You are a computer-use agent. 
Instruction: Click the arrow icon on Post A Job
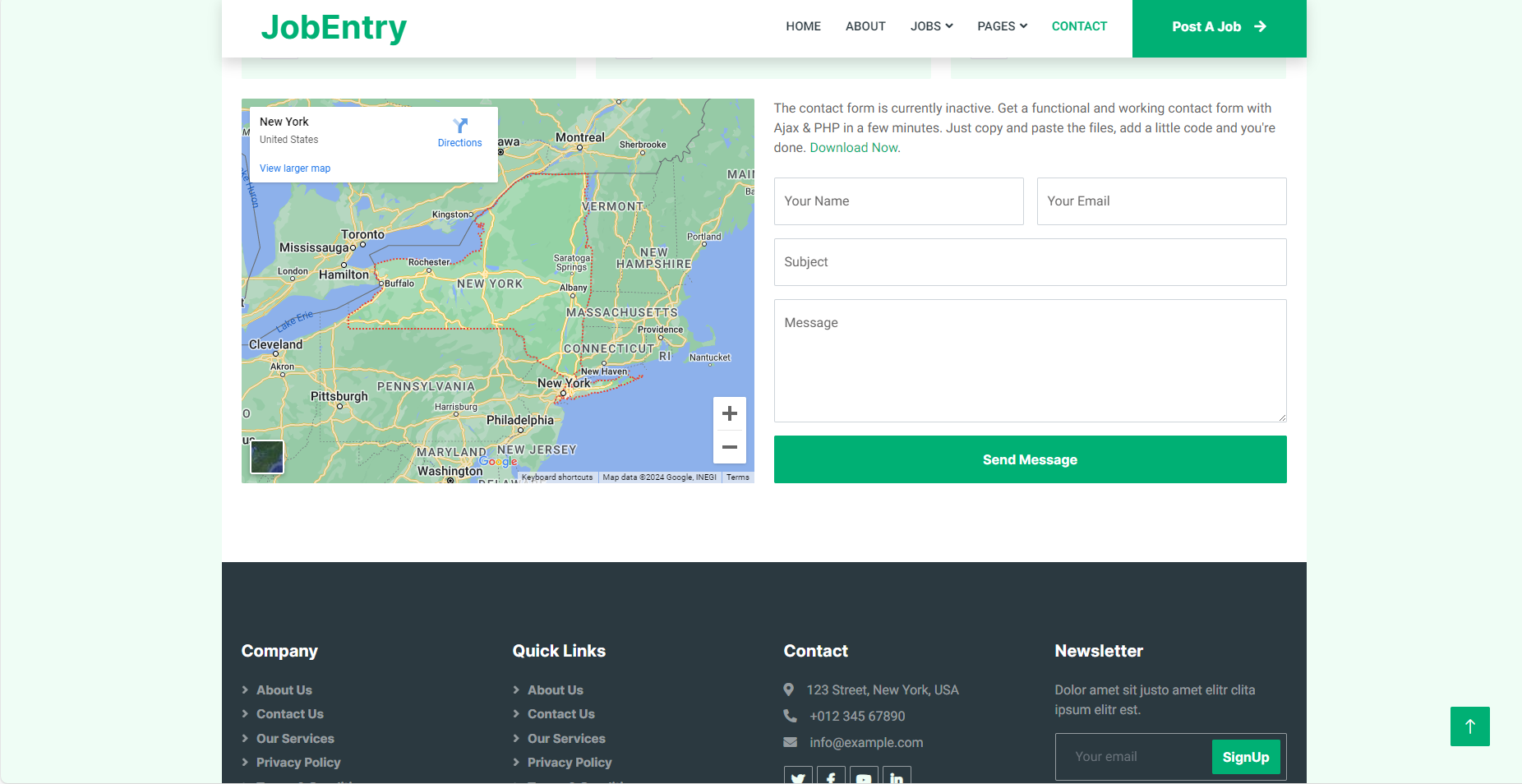[x=1260, y=26]
